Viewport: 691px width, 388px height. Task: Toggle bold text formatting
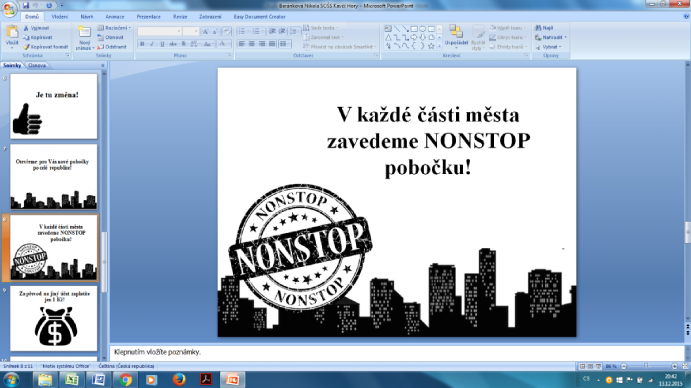pos(142,44)
